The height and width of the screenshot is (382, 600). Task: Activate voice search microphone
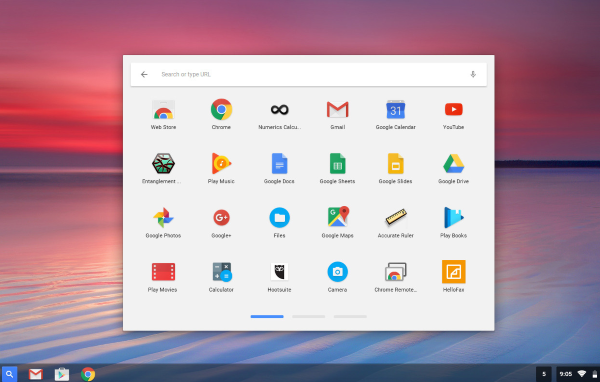(473, 74)
